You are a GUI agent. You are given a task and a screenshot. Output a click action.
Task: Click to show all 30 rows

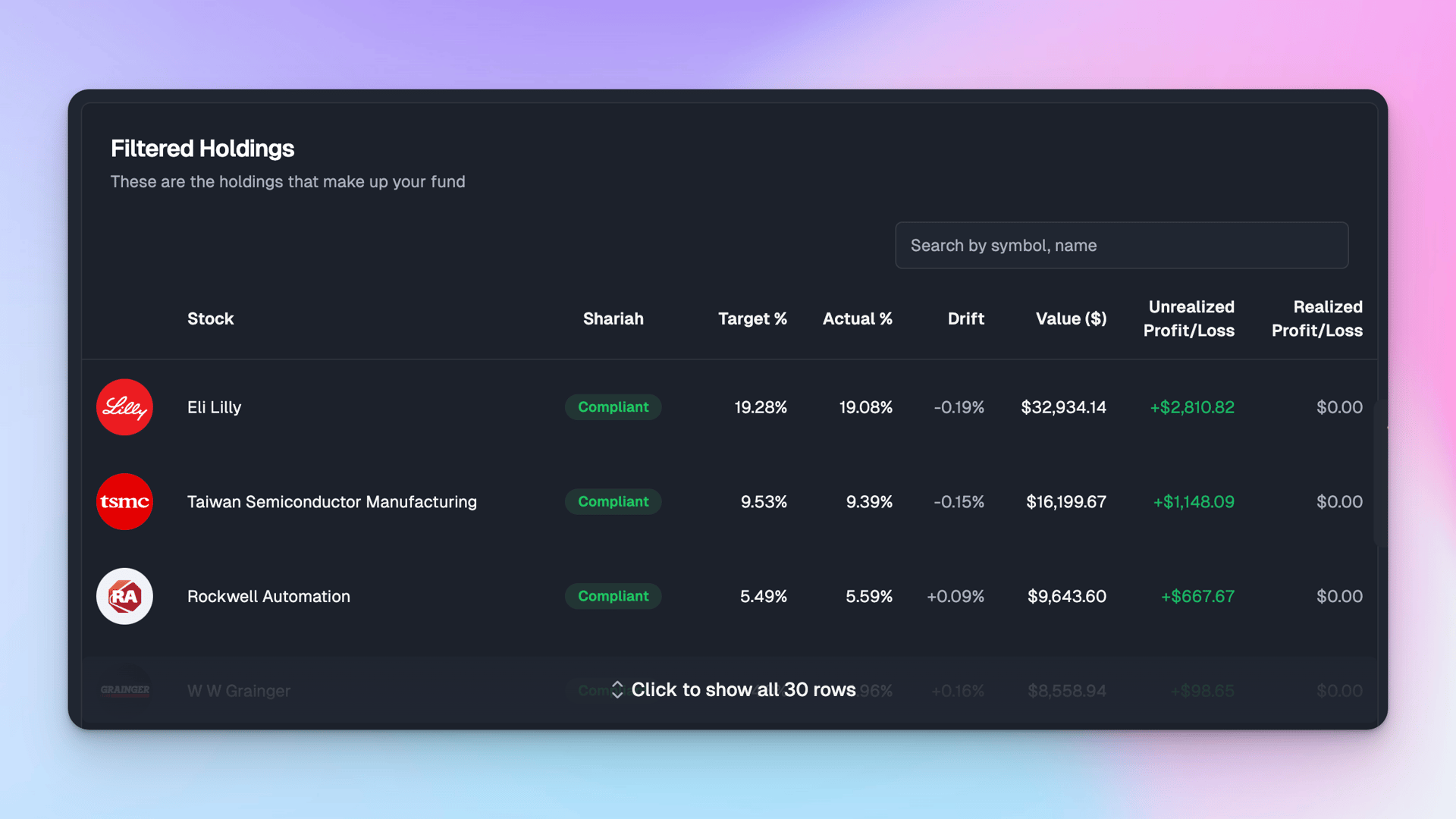(743, 689)
